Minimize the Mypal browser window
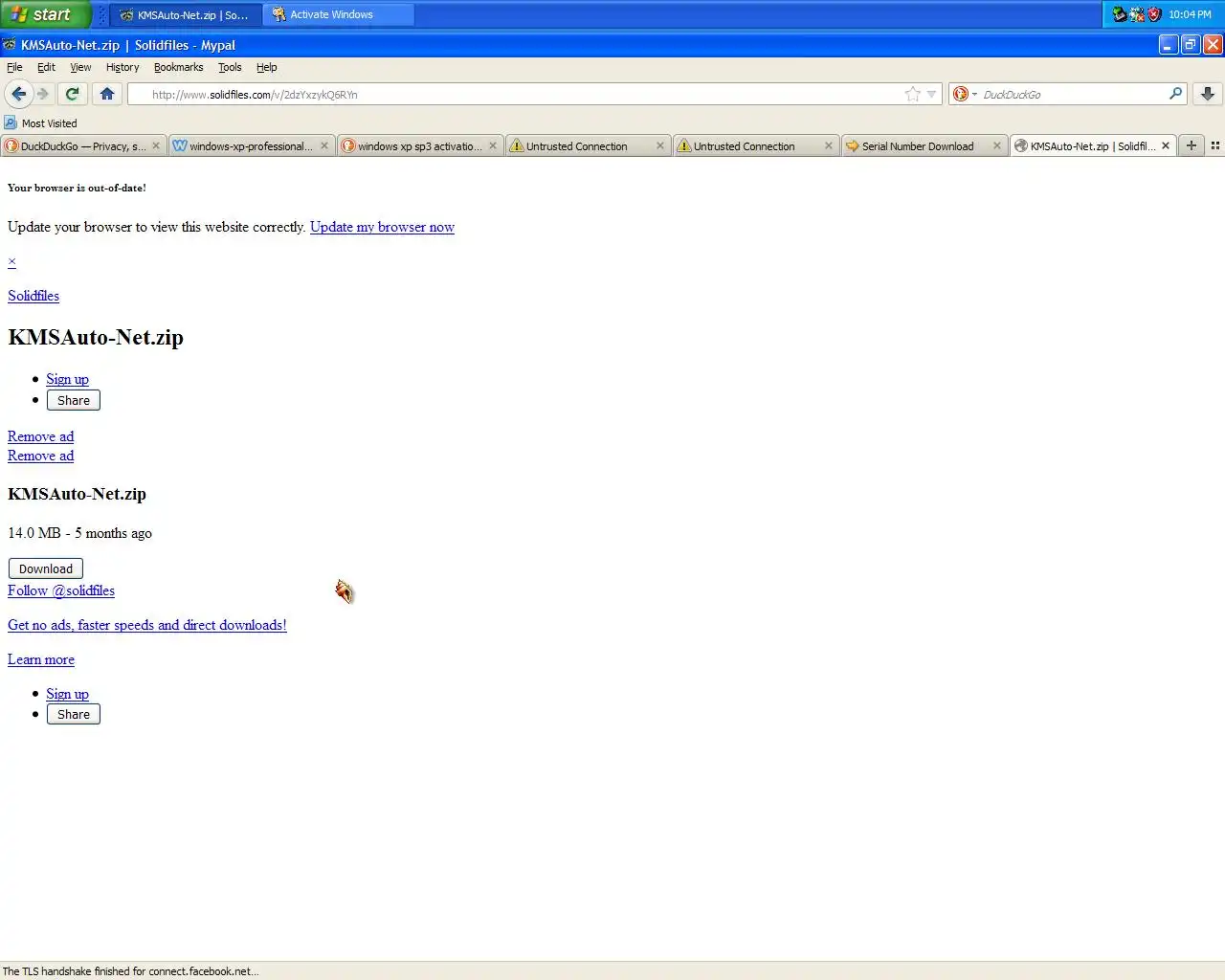 point(1169,44)
